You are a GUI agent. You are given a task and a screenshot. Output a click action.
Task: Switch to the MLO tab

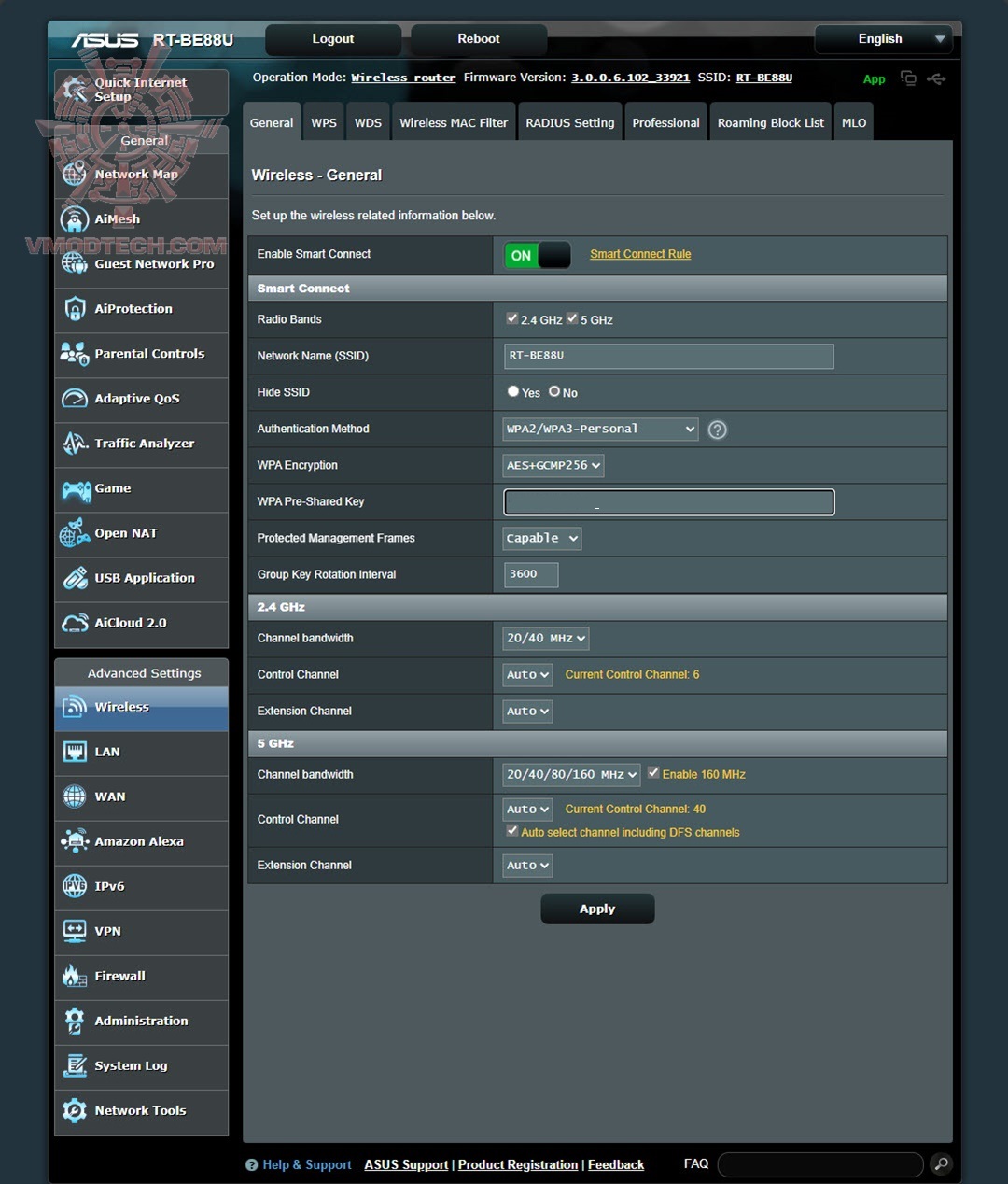coord(854,122)
